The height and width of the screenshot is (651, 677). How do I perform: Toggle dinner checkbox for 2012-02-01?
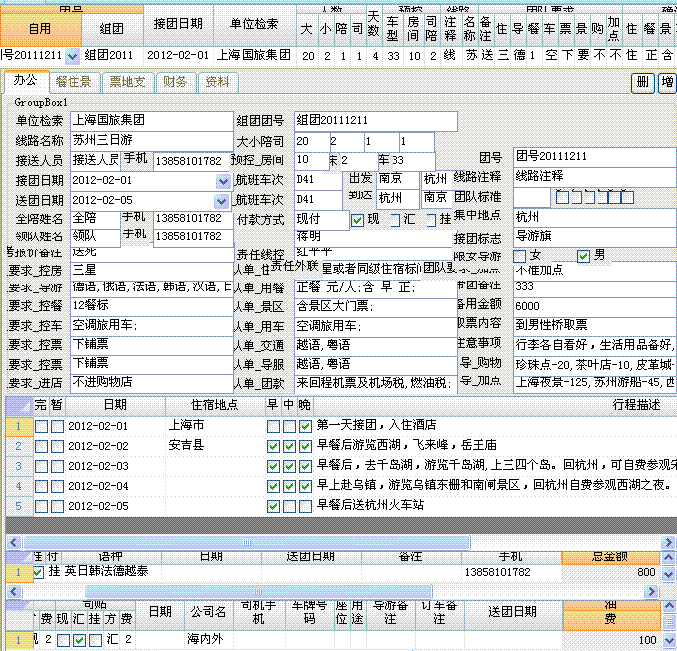click(x=305, y=427)
